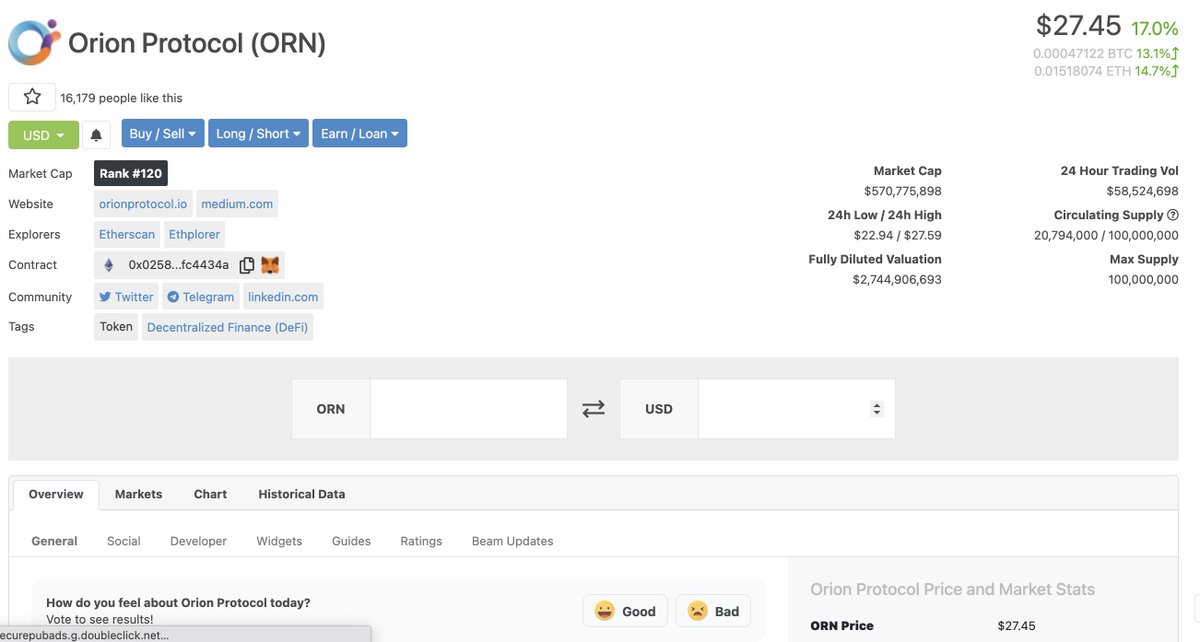This screenshot has height=642, width=1200.
Task: Vote Bad with angry emoji
Action: coord(713,611)
